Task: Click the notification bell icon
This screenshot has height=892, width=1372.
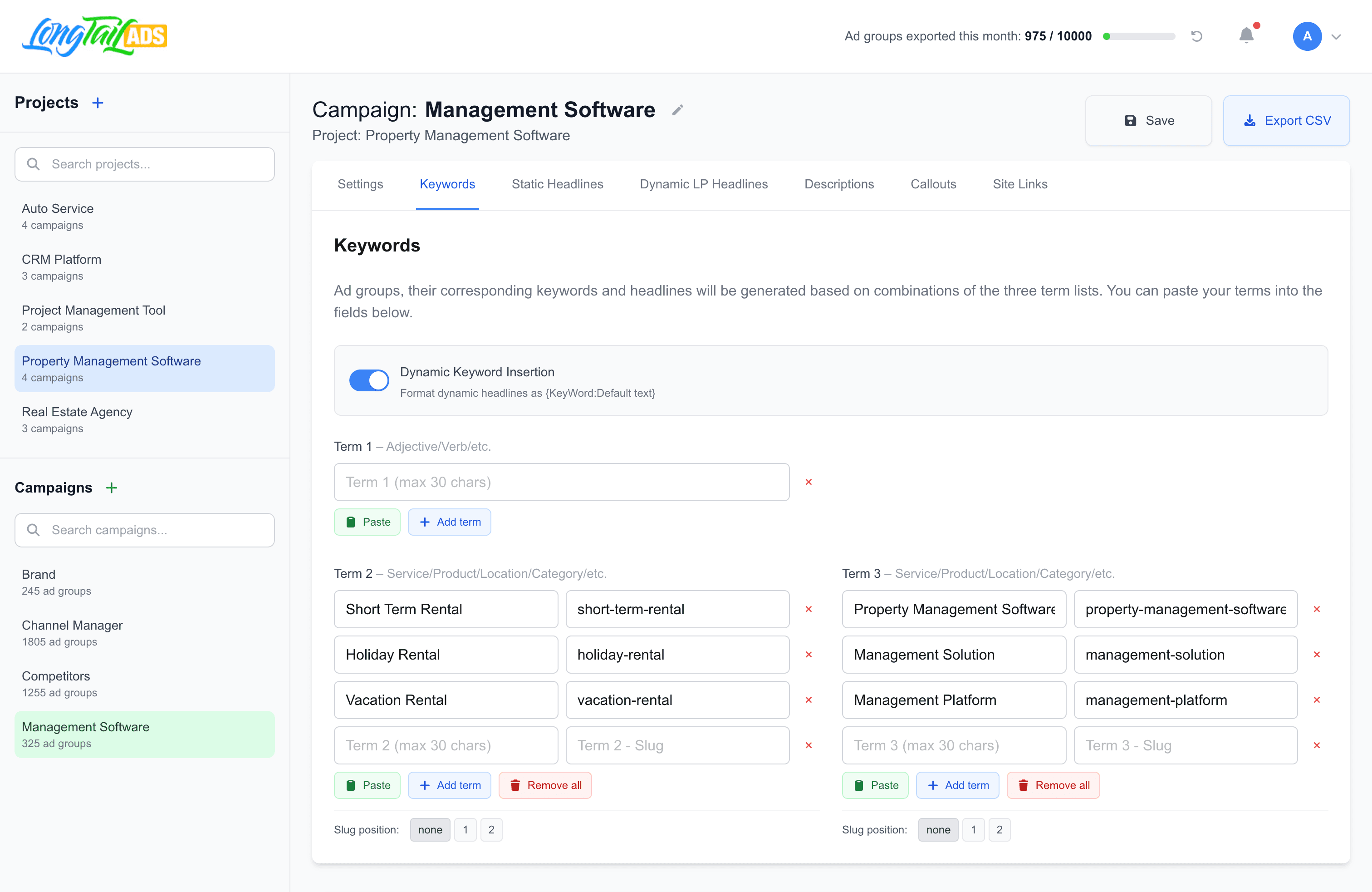Action: coord(1246,36)
